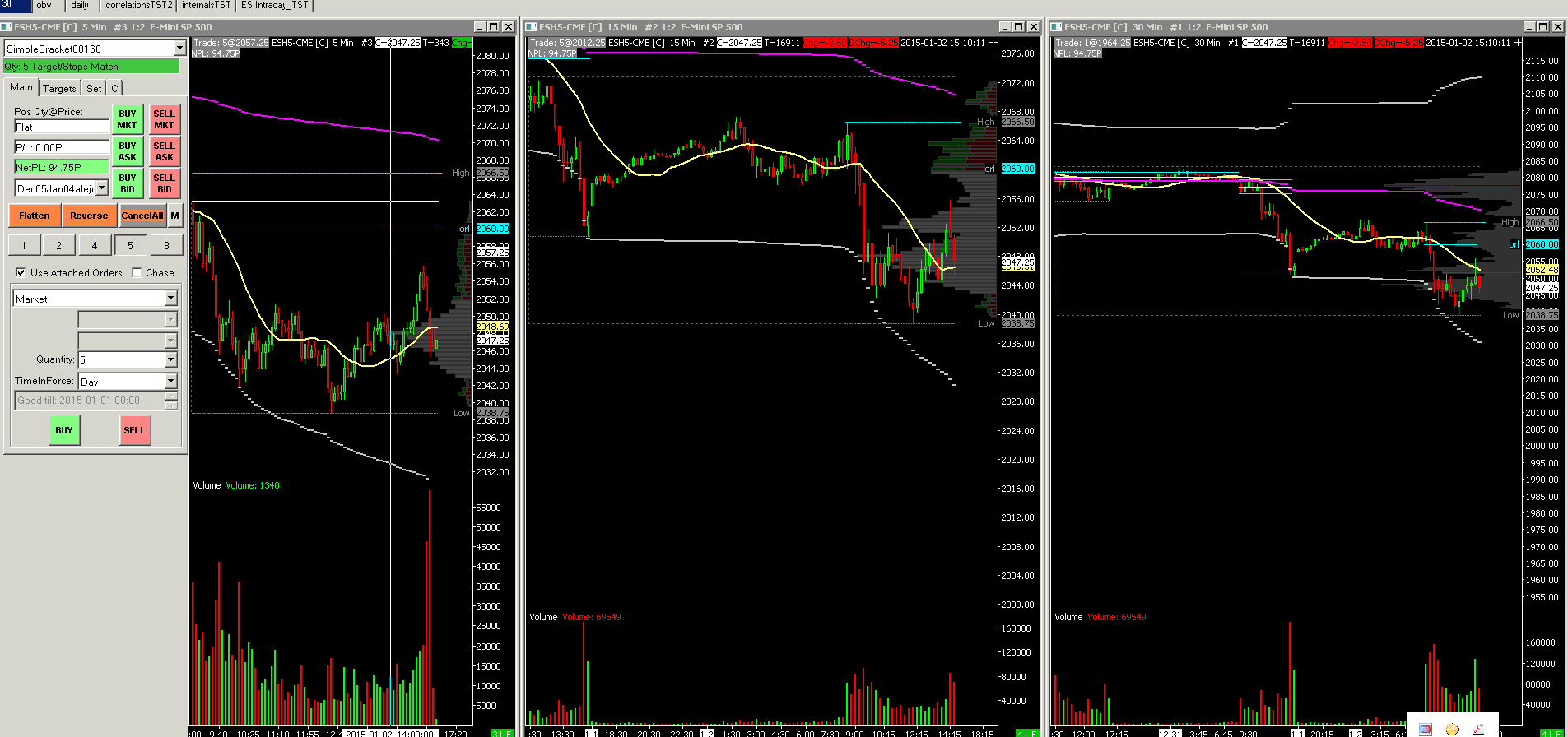The image size is (1568, 737).
Task: Flatten the current position
Action: (35, 216)
